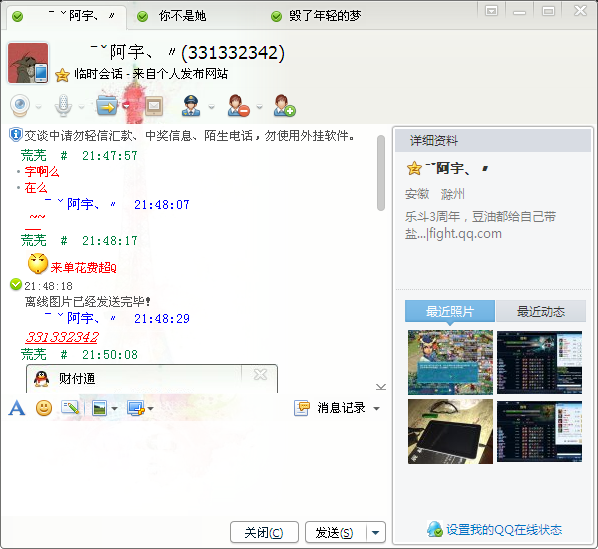598x549 pixels.
Task: Click the send picture icon
Action: click(x=100, y=408)
